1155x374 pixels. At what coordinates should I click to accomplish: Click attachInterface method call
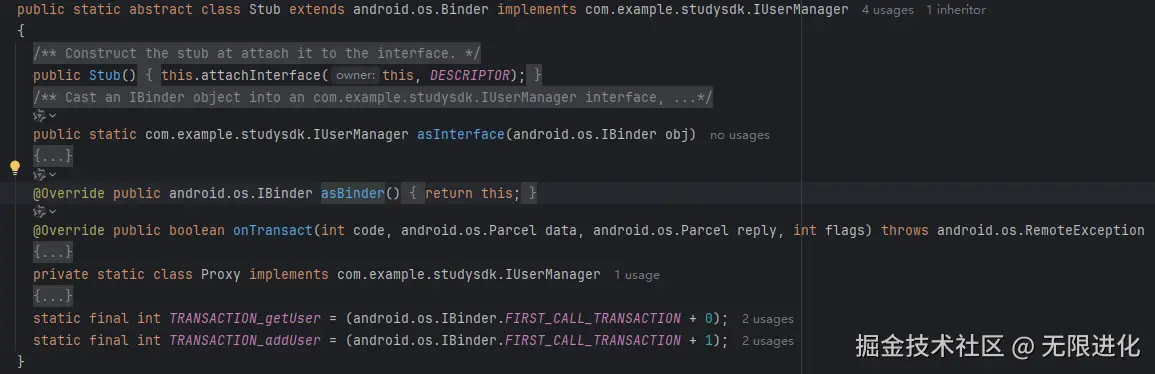pos(261,76)
